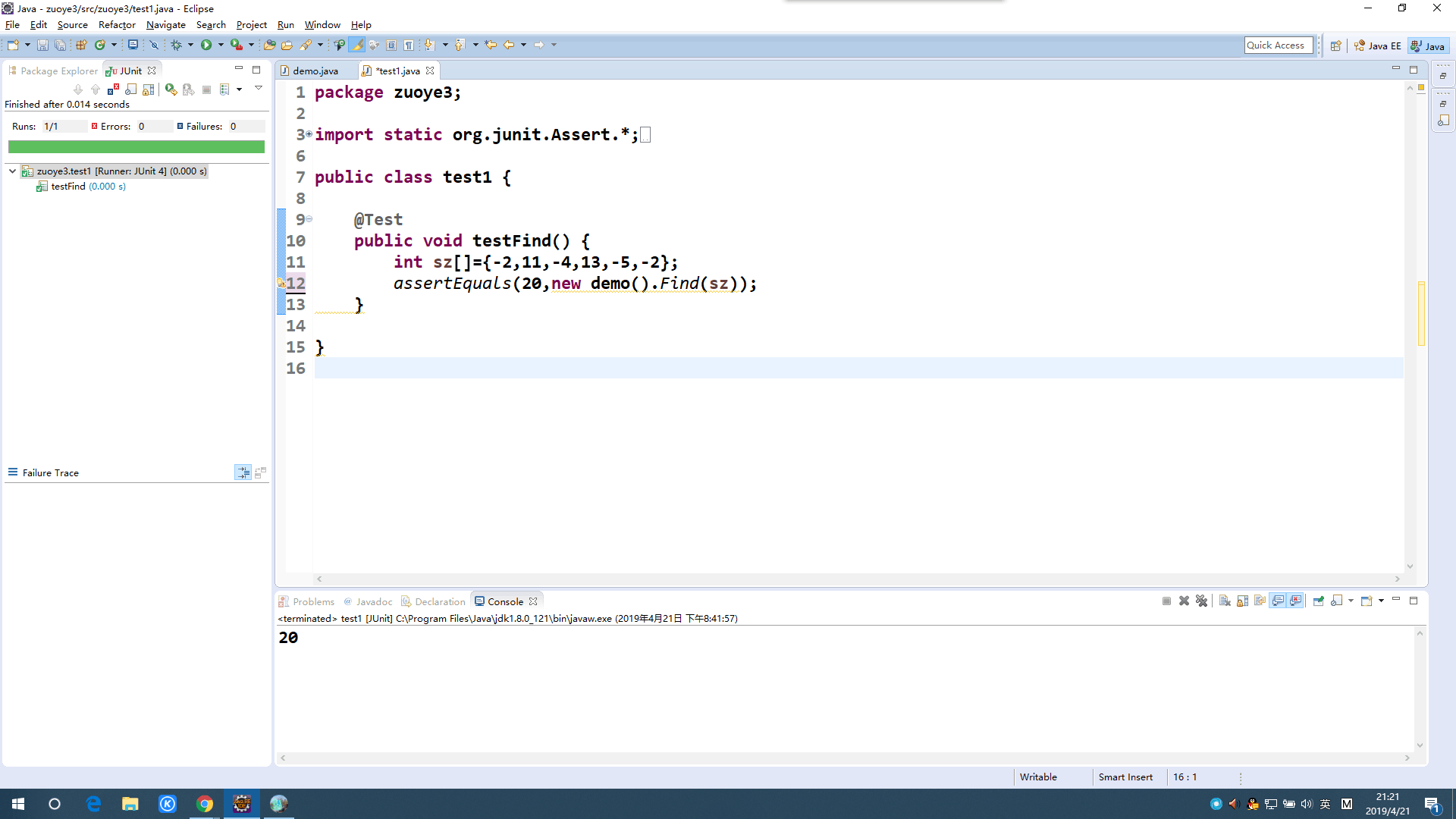Image resolution: width=1456 pixels, height=819 pixels.
Task: Click the Quick Access search field
Action: coord(1278,45)
